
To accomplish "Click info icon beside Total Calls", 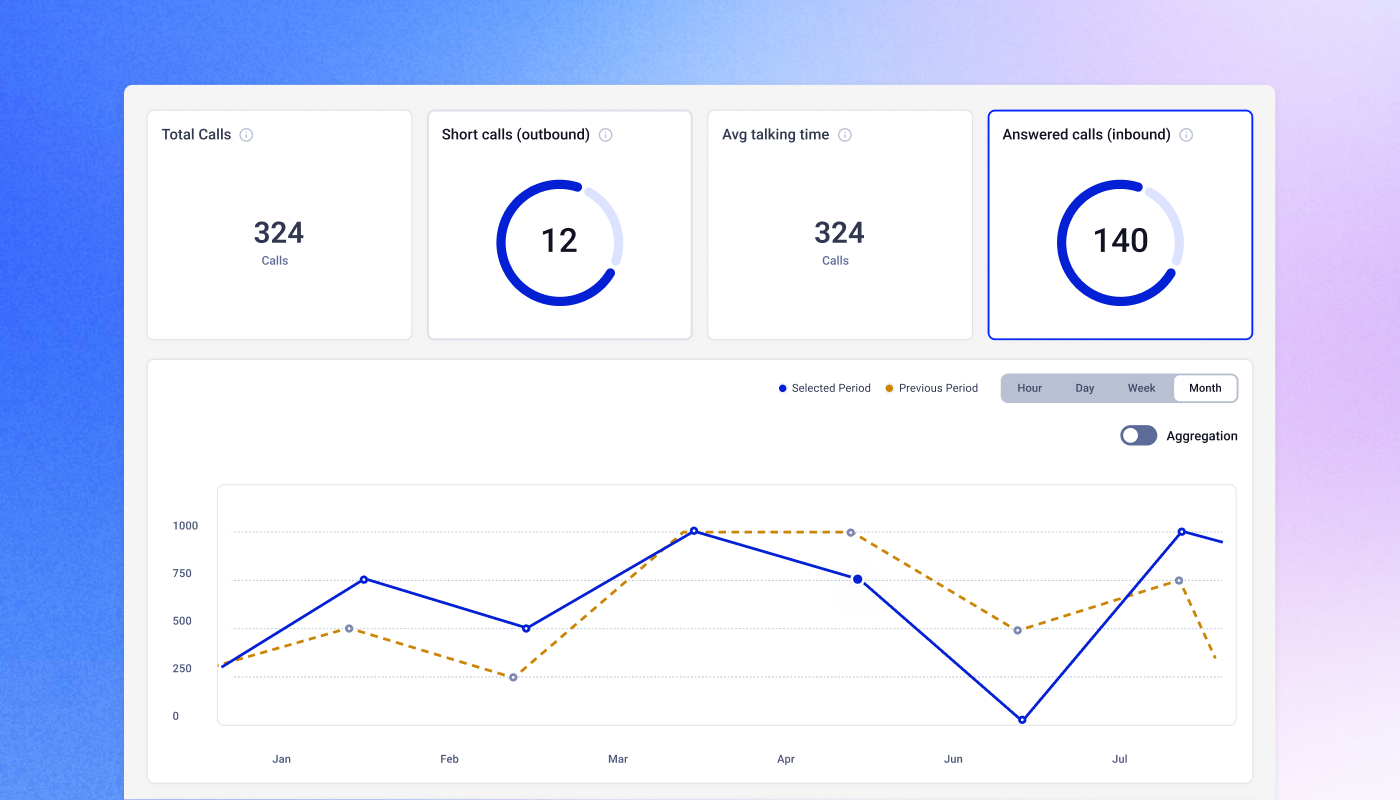I will pyautogui.click(x=246, y=135).
